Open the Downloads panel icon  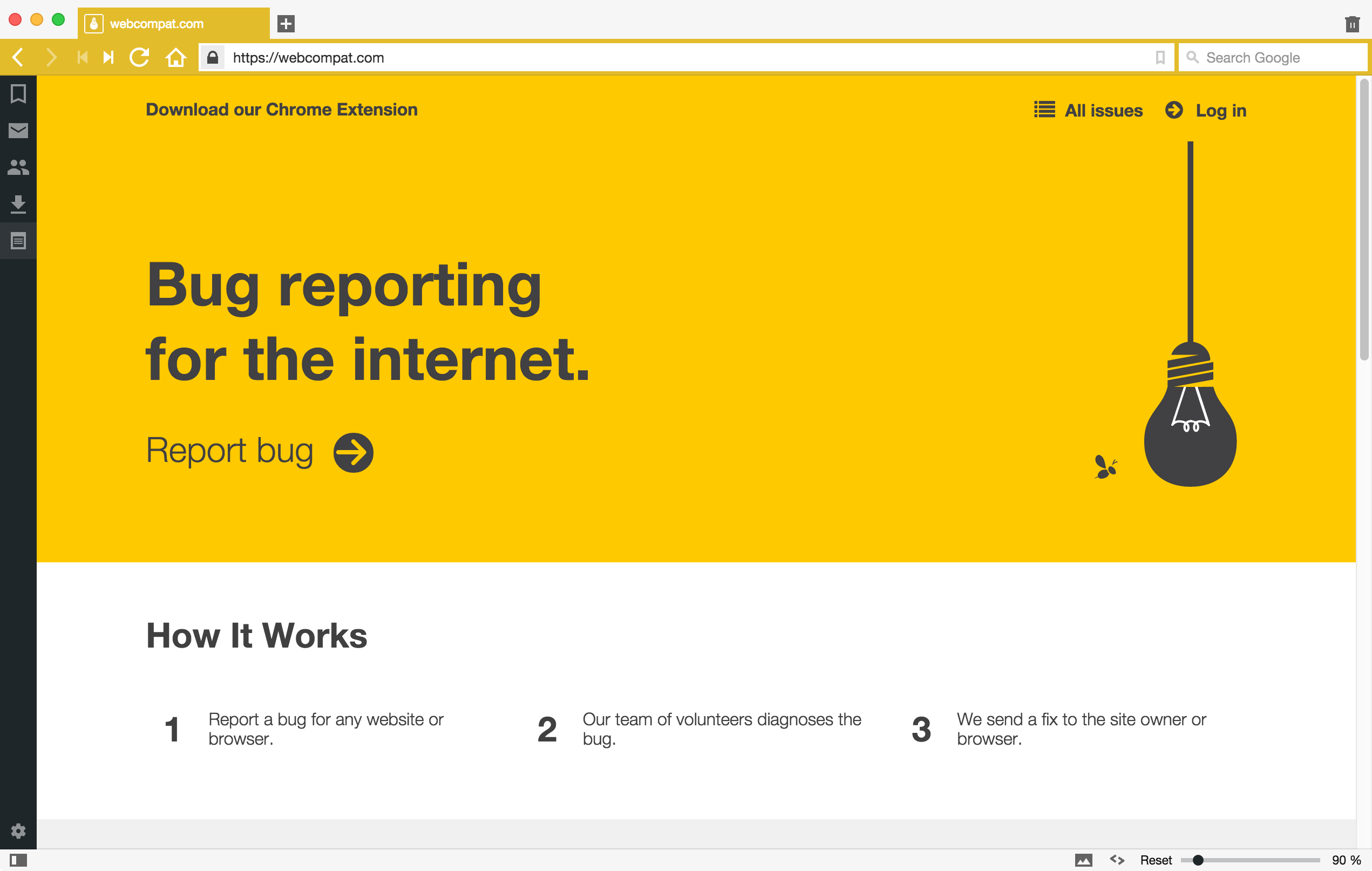18,204
